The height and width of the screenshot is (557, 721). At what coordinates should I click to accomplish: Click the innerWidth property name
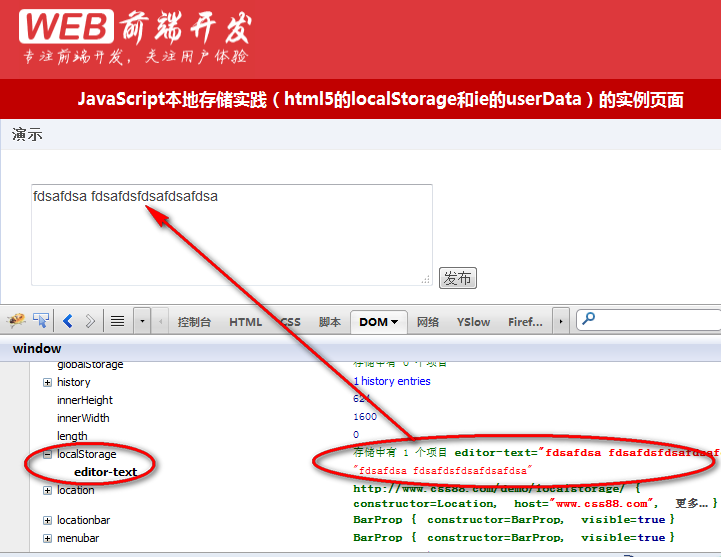83,418
